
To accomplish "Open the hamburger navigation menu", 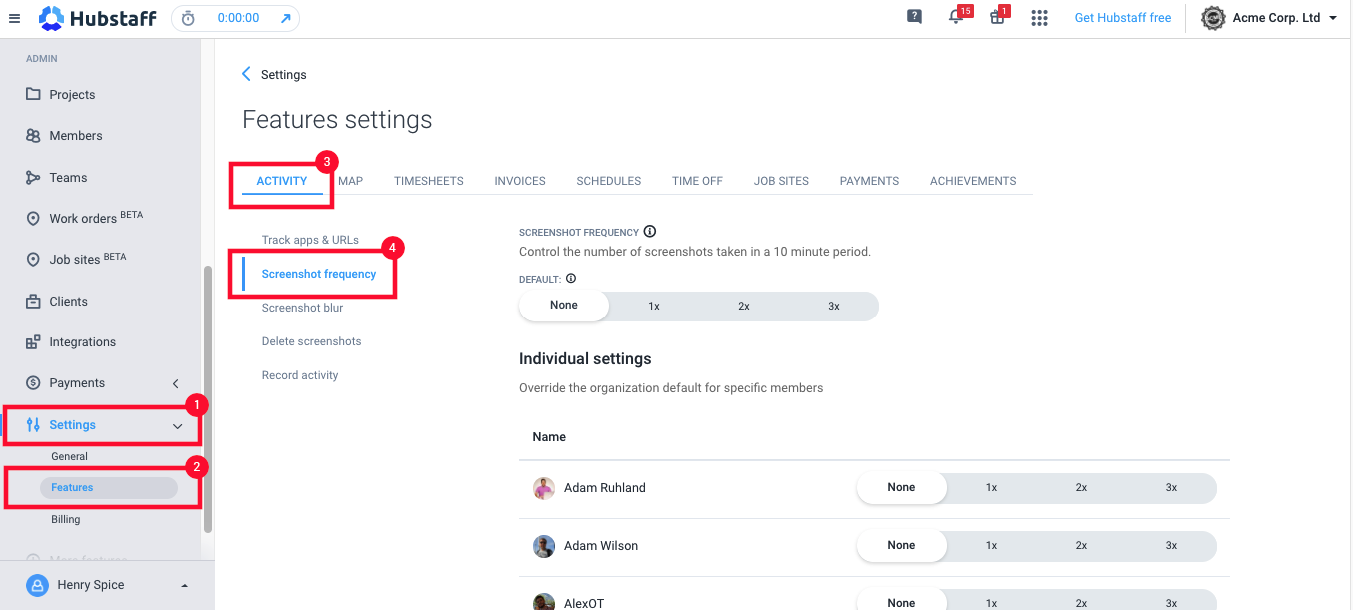I will [x=14, y=18].
